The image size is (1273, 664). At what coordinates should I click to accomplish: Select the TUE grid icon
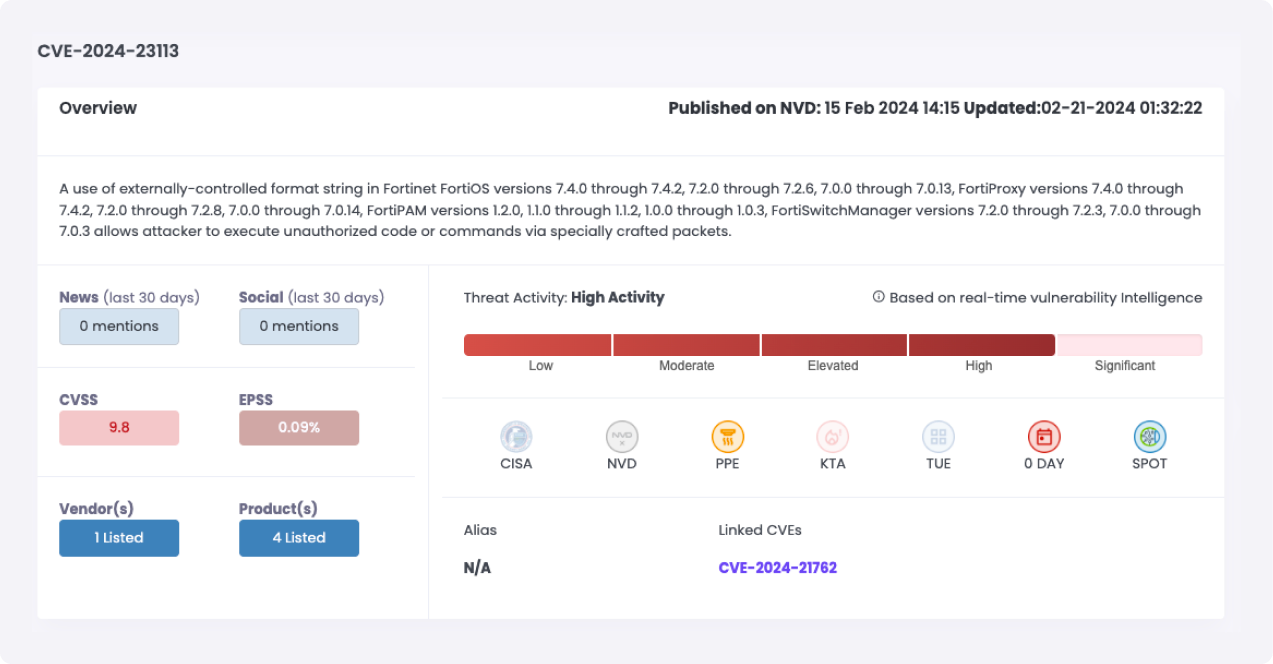(x=938, y=437)
